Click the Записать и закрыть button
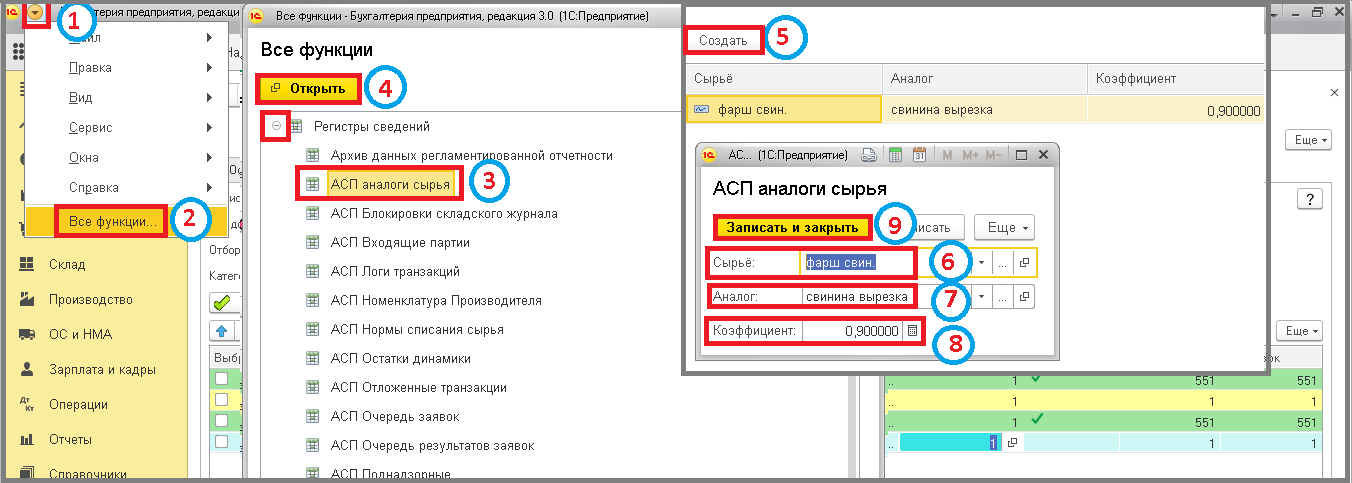Image resolution: width=1352 pixels, height=483 pixels. click(x=792, y=228)
